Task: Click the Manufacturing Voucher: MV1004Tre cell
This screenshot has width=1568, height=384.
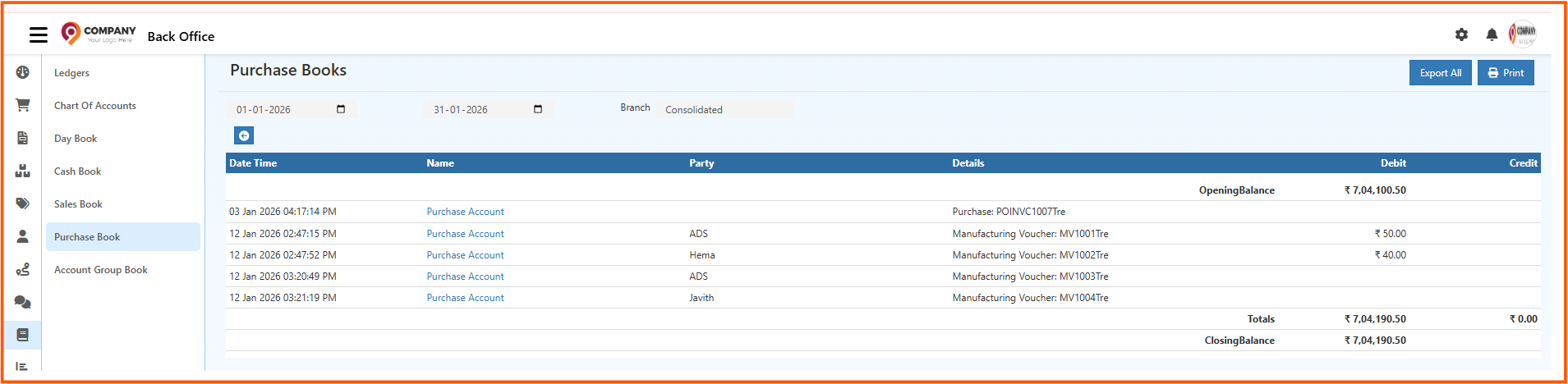Action: pyautogui.click(x=1030, y=298)
